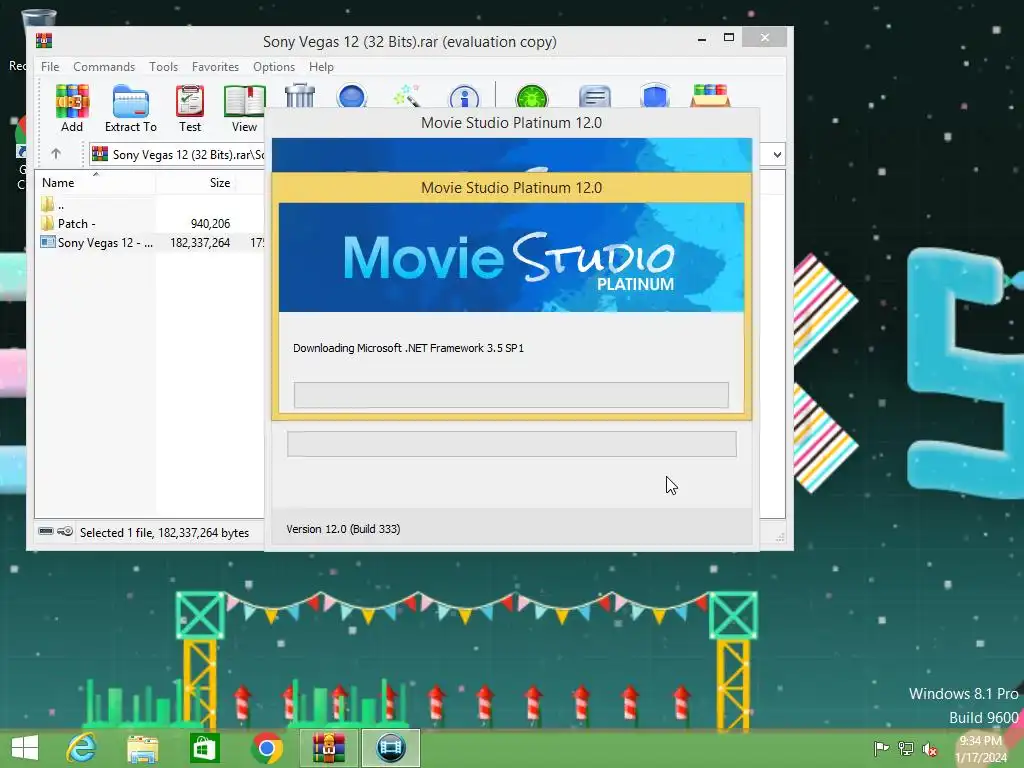Sort by the Name column header

[x=95, y=183]
